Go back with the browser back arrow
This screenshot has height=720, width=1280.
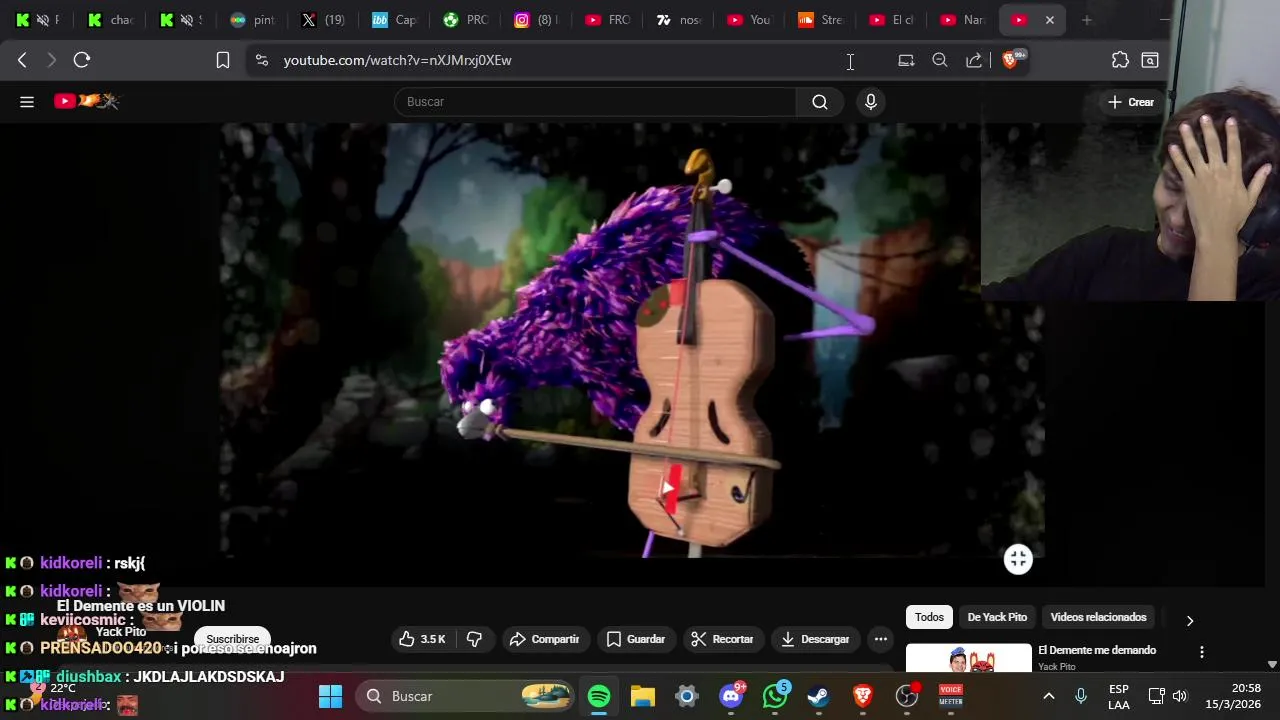click(22, 60)
